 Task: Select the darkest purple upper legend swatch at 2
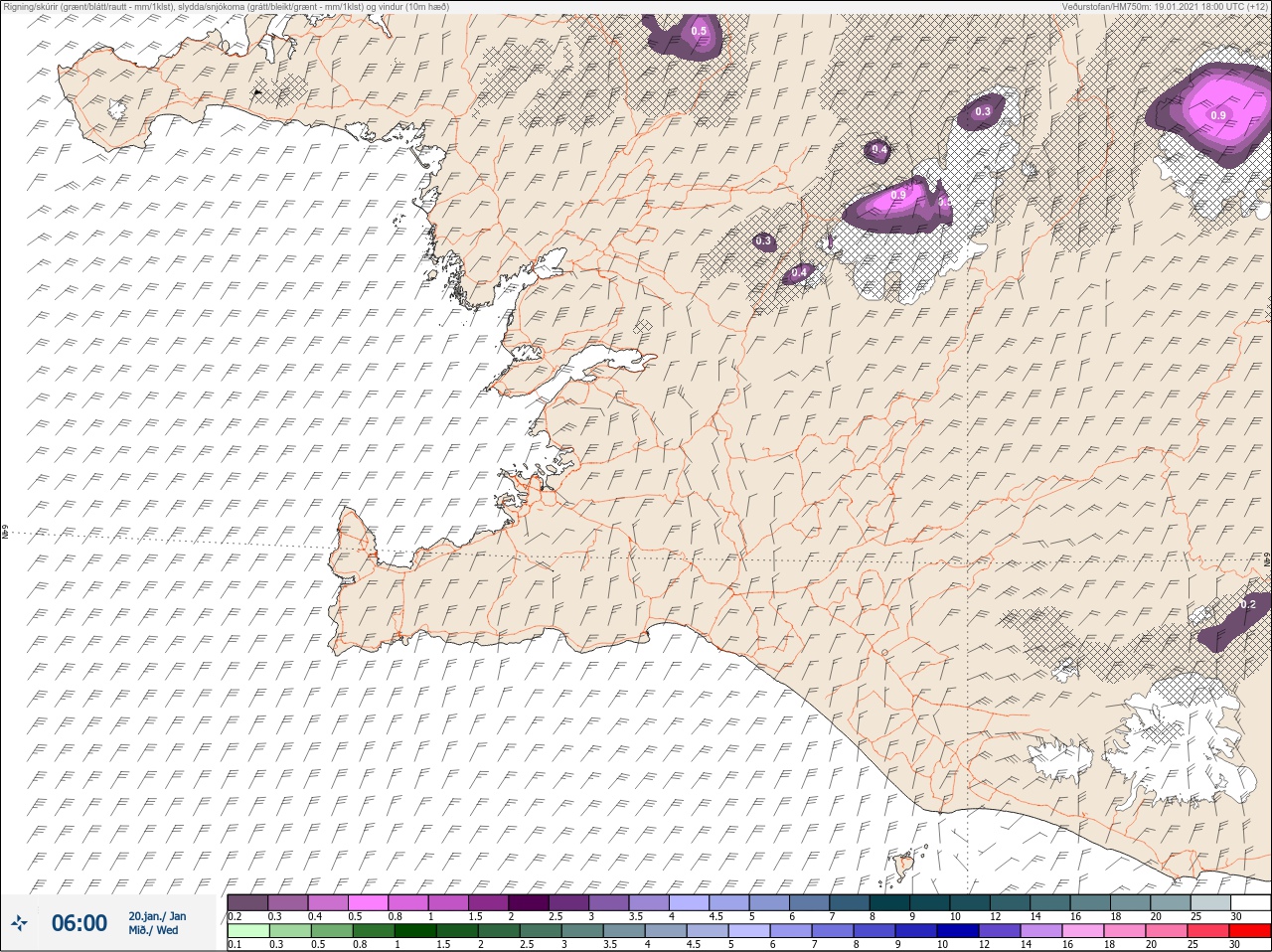tap(530, 902)
